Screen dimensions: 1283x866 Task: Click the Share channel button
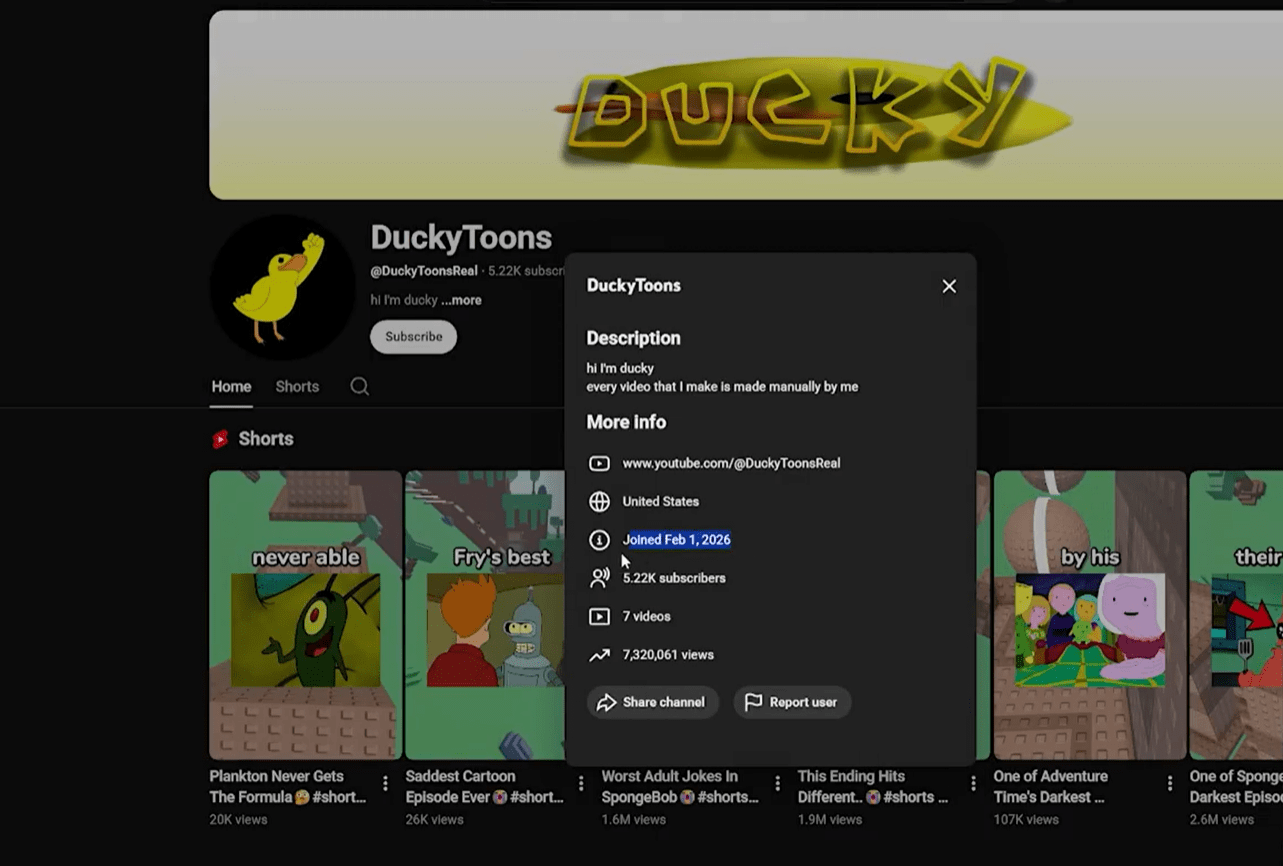(x=652, y=702)
